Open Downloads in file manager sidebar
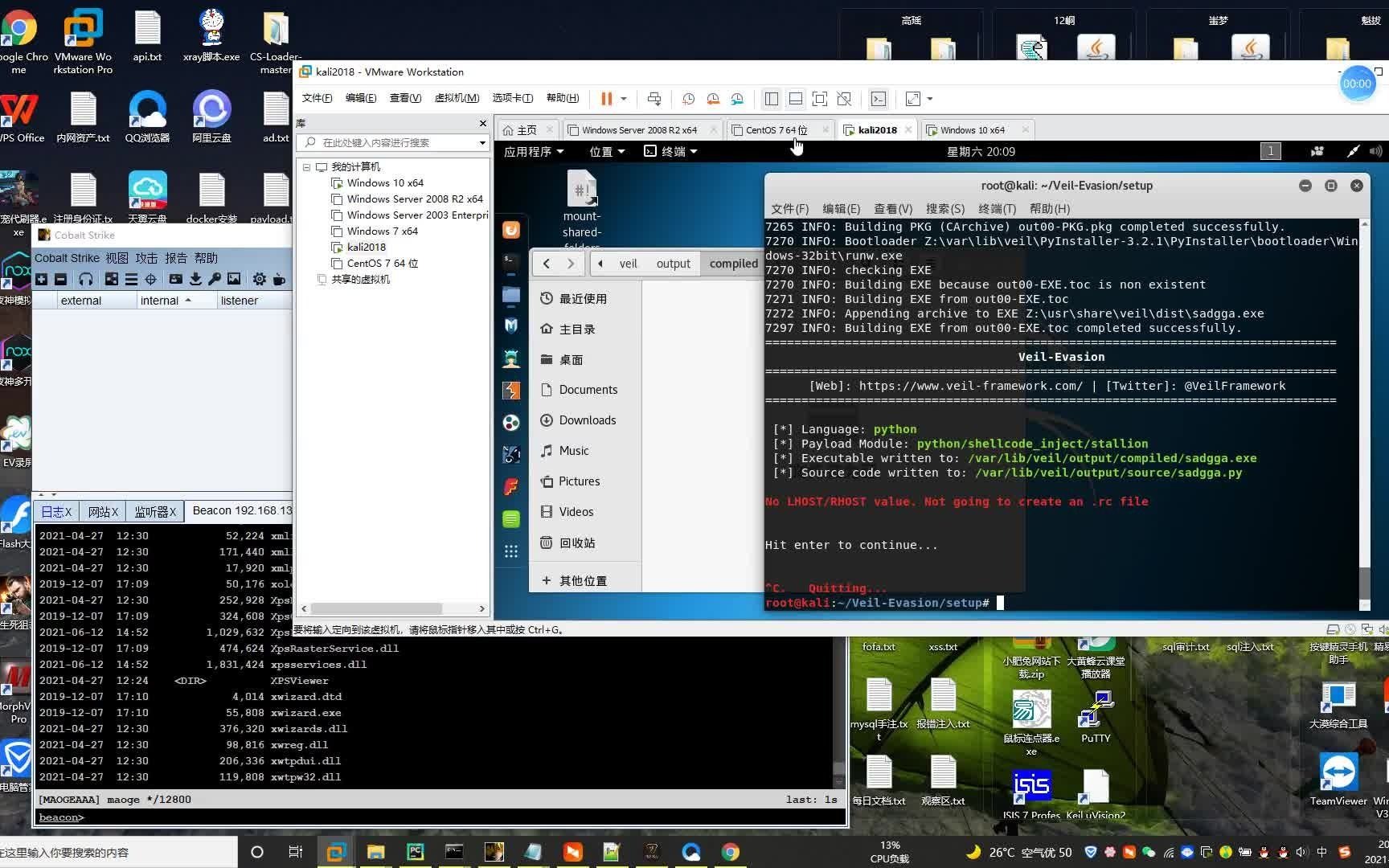Screen dimensions: 1389x868 pos(588,420)
